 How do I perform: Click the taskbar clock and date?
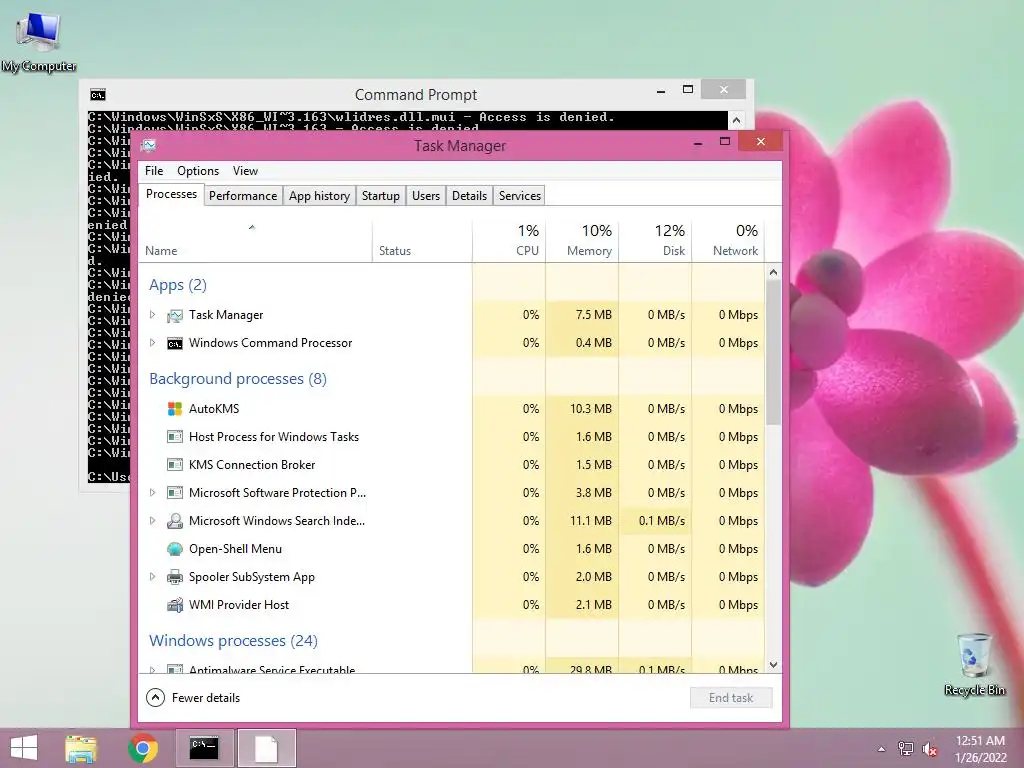pos(980,749)
